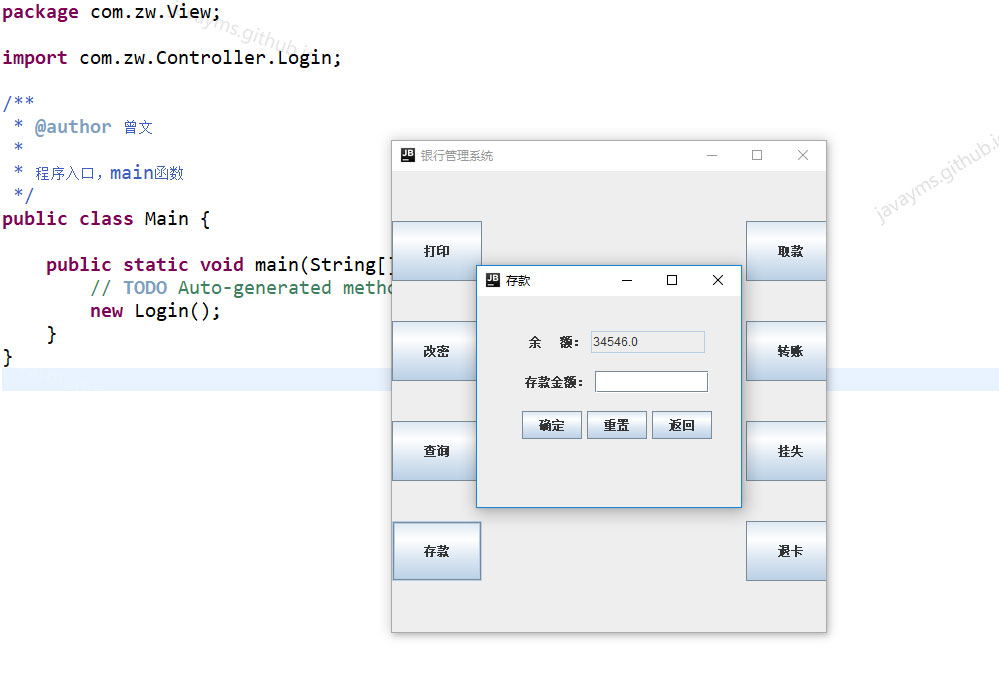999x698 pixels.
Task: Click the 转账 (Transfer) button
Action: coord(785,351)
